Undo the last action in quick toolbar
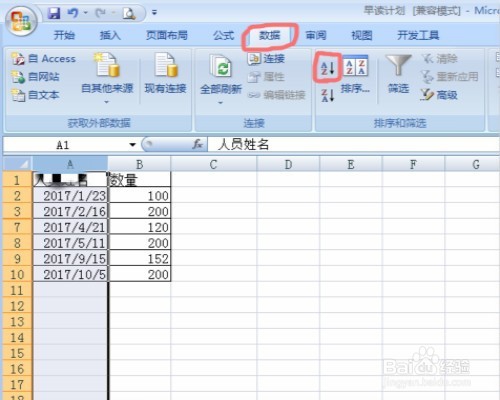The image size is (500, 400). pos(73,13)
